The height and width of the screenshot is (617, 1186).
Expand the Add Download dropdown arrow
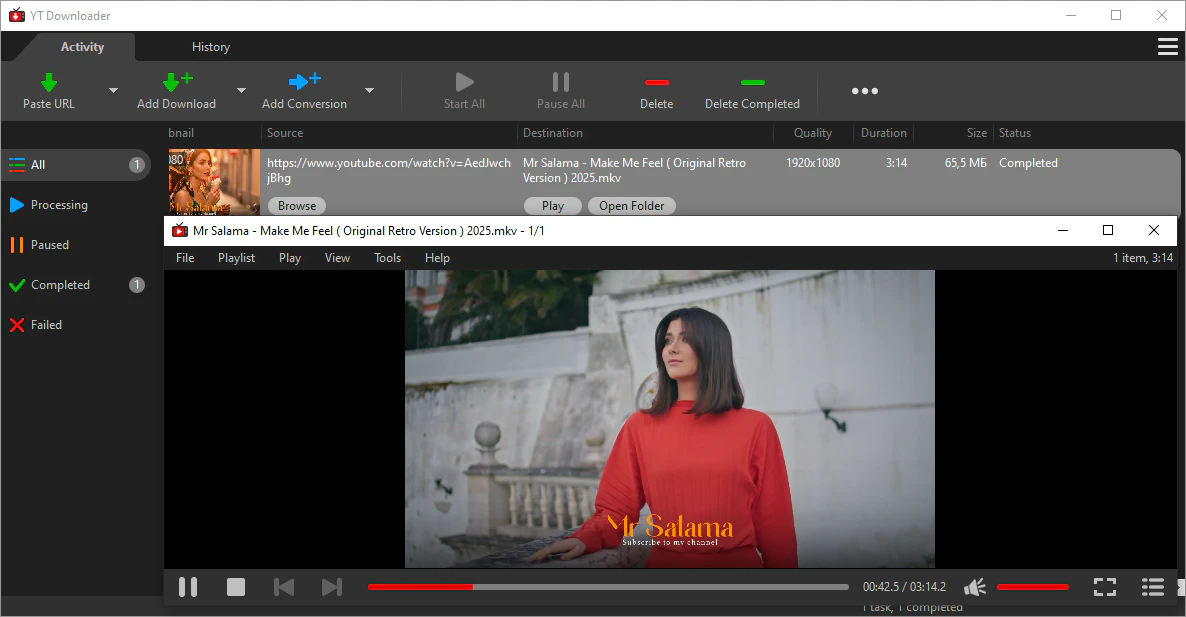240,91
